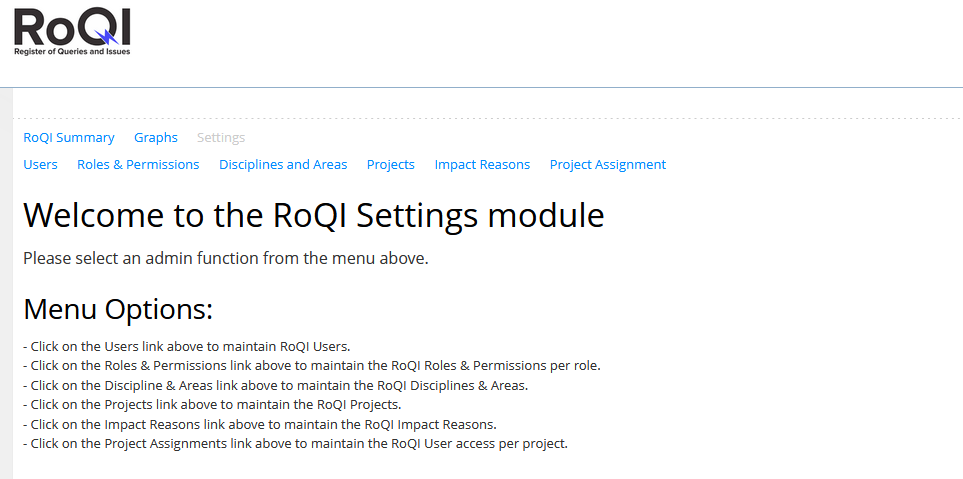Open Roles & Permissions settings

click(x=138, y=165)
